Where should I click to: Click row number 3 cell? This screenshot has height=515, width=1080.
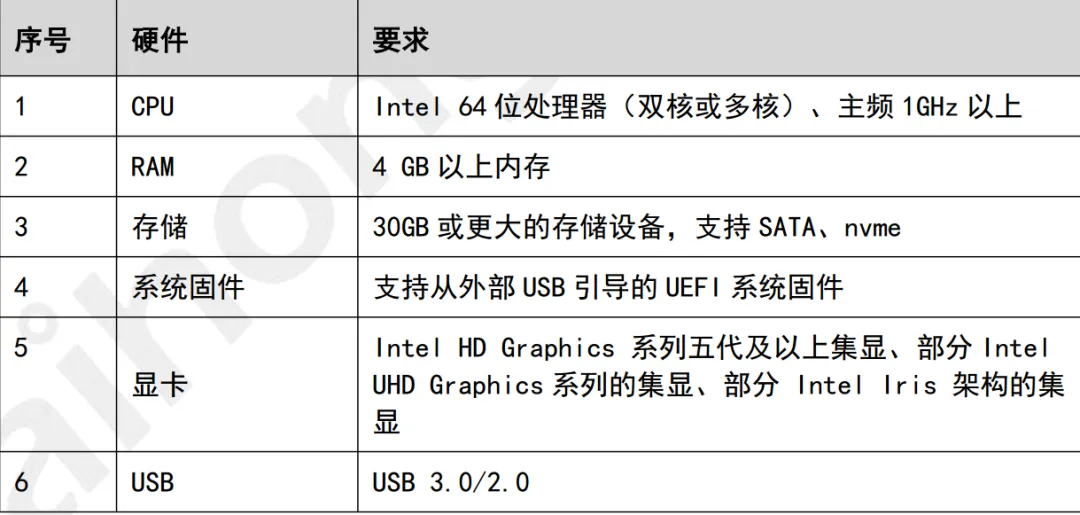coord(21,227)
